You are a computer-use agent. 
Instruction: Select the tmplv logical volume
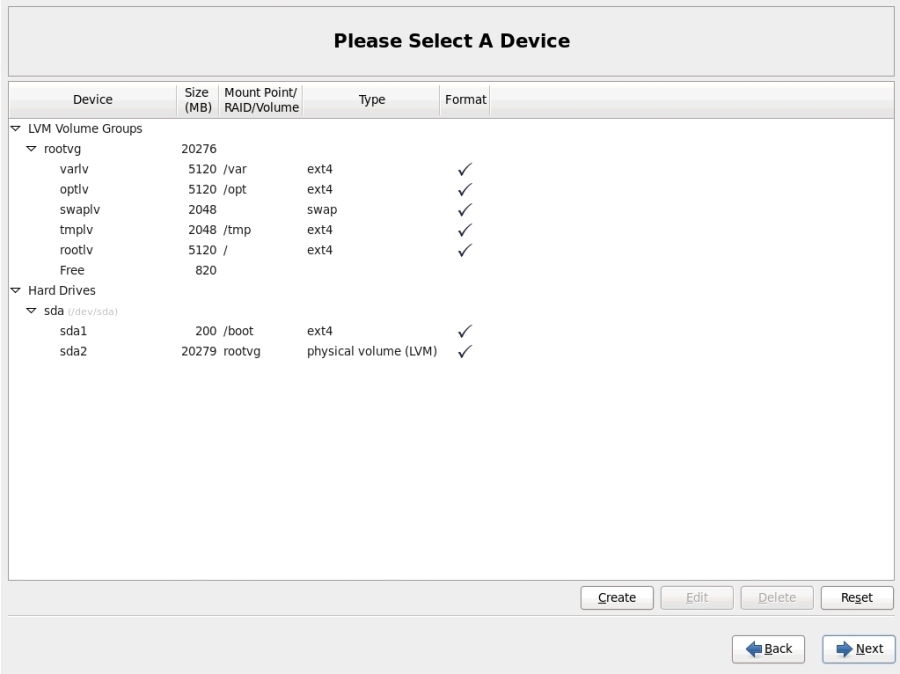click(76, 230)
